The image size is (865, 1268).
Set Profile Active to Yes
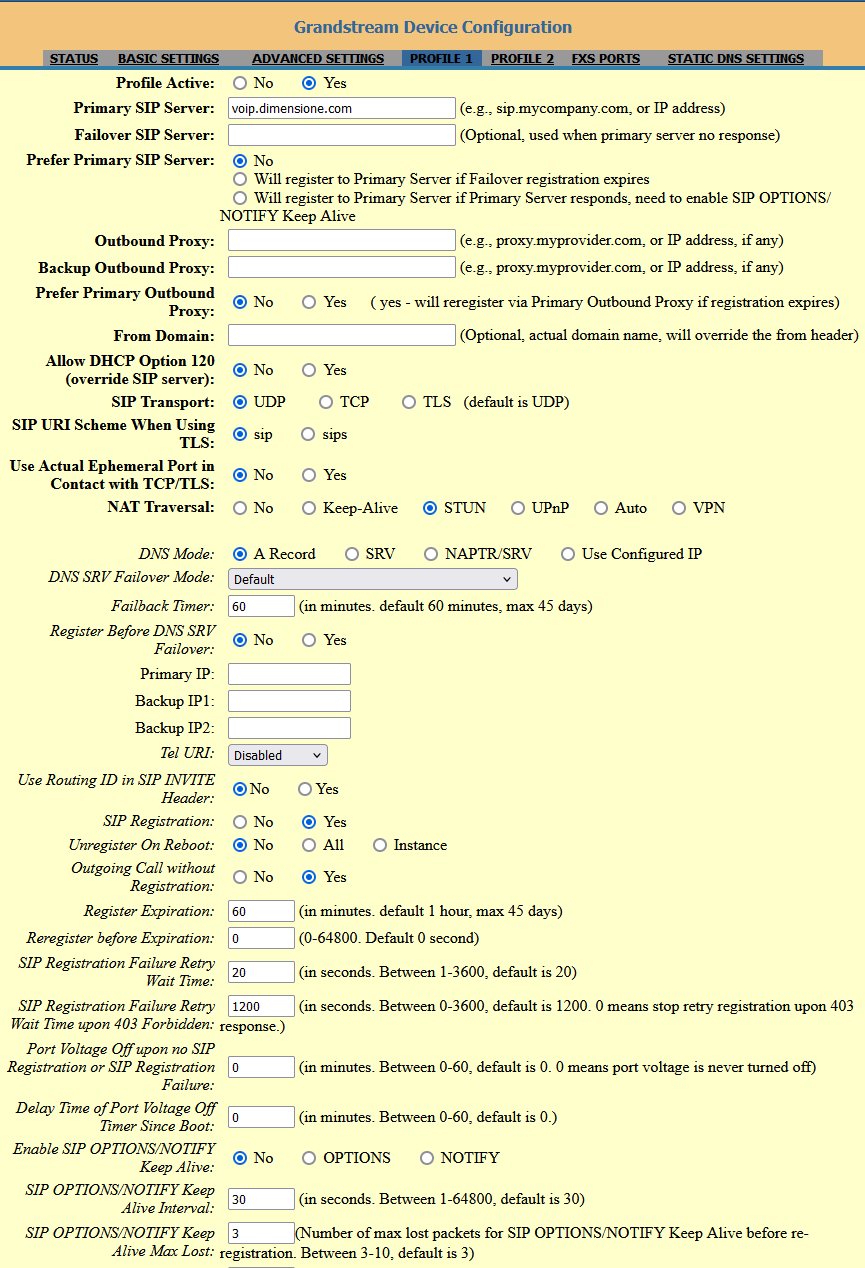pyautogui.click(x=310, y=83)
